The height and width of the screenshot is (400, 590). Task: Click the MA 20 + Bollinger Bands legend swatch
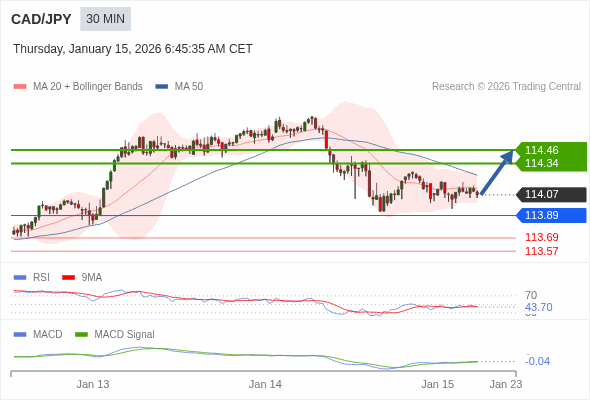pos(20,87)
